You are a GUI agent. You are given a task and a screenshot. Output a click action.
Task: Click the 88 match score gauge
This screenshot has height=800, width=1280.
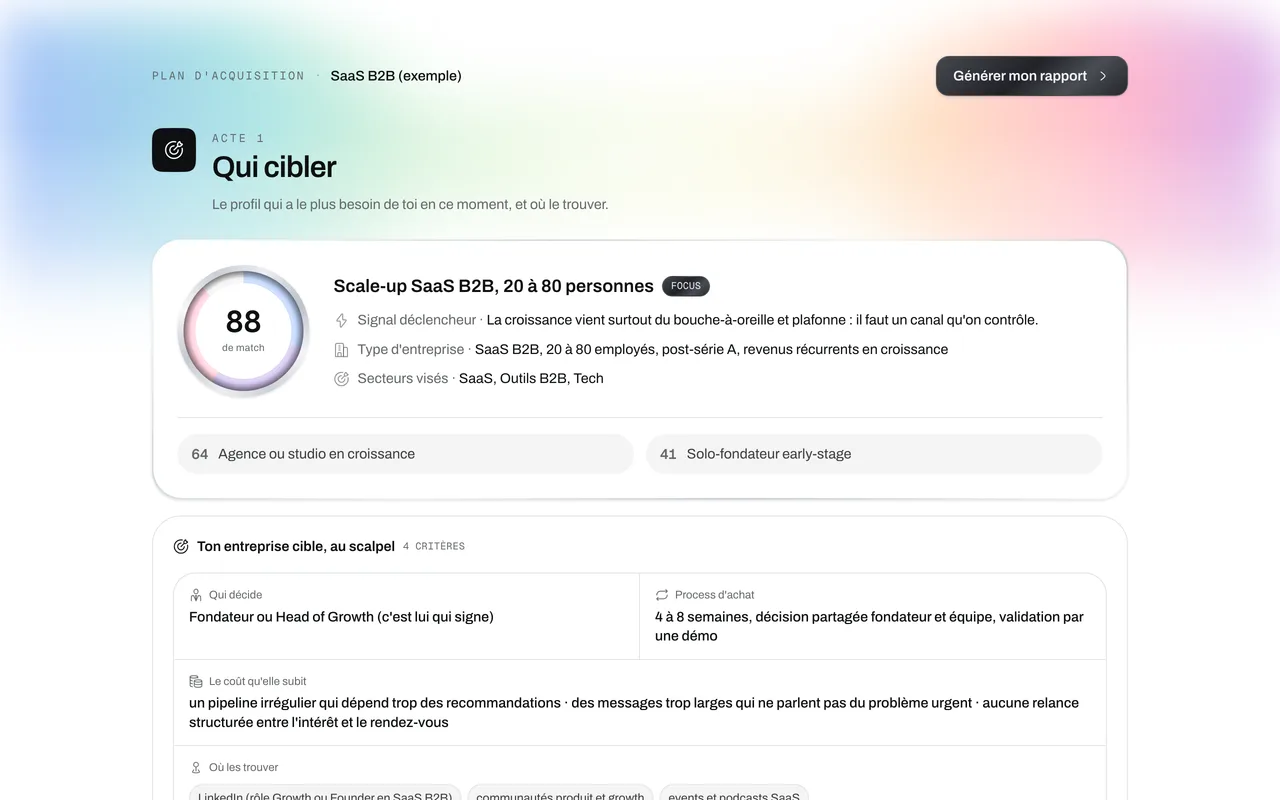point(243,331)
